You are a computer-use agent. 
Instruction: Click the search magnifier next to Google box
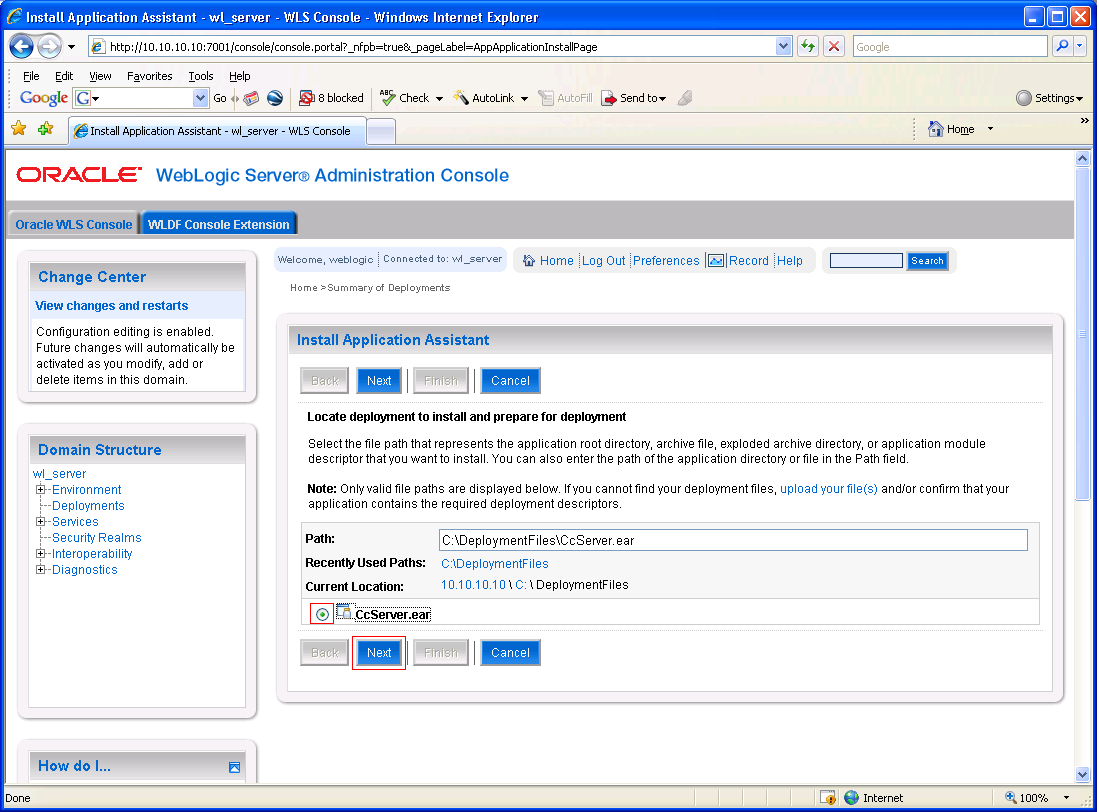(1063, 46)
